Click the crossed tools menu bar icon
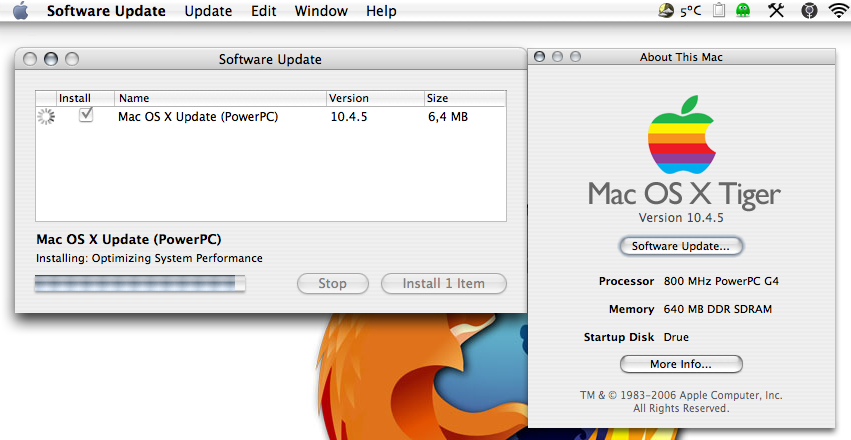Screen dimensions: 851x440 coord(776,10)
